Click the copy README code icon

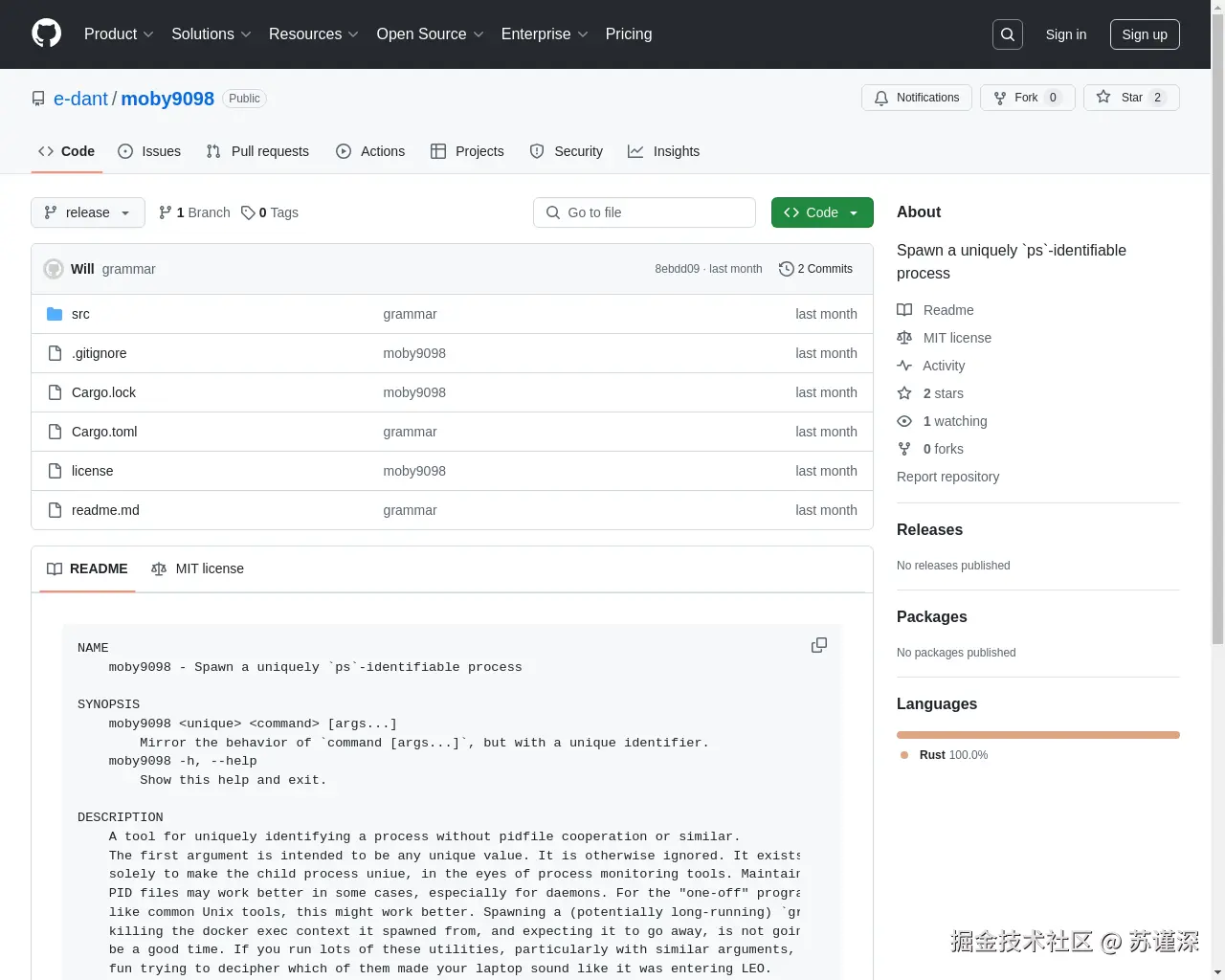(819, 645)
